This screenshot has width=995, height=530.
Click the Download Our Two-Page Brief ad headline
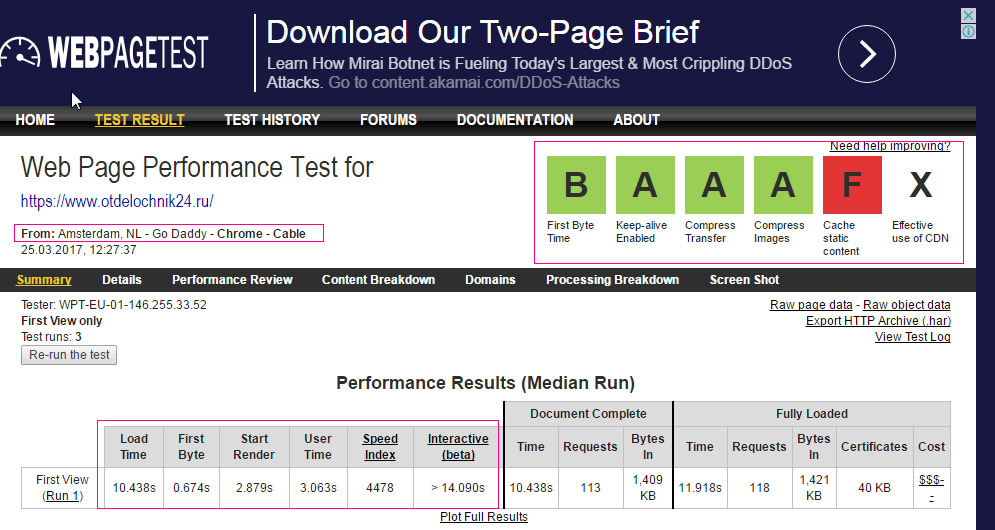(x=483, y=32)
